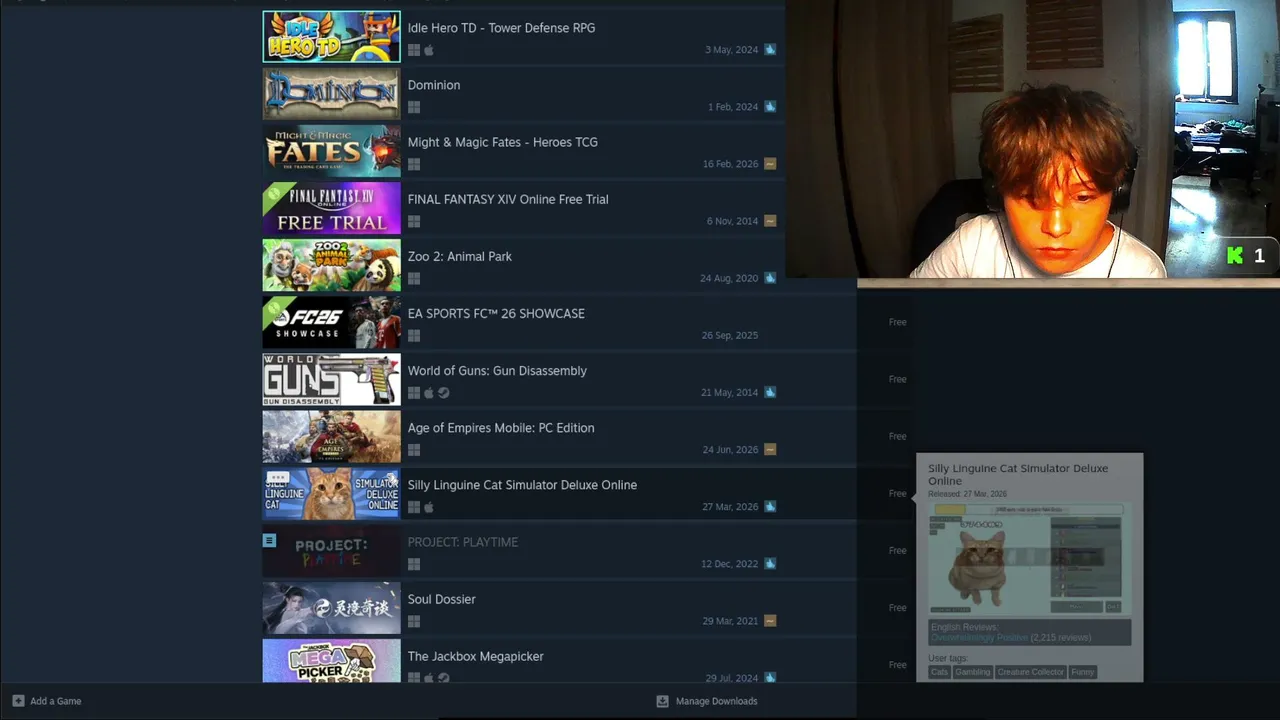Open World of Guns: Gun Disassembly title
The height and width of the screenshot is (720, 1280).
pyautogui.click(x=497, y=370)
